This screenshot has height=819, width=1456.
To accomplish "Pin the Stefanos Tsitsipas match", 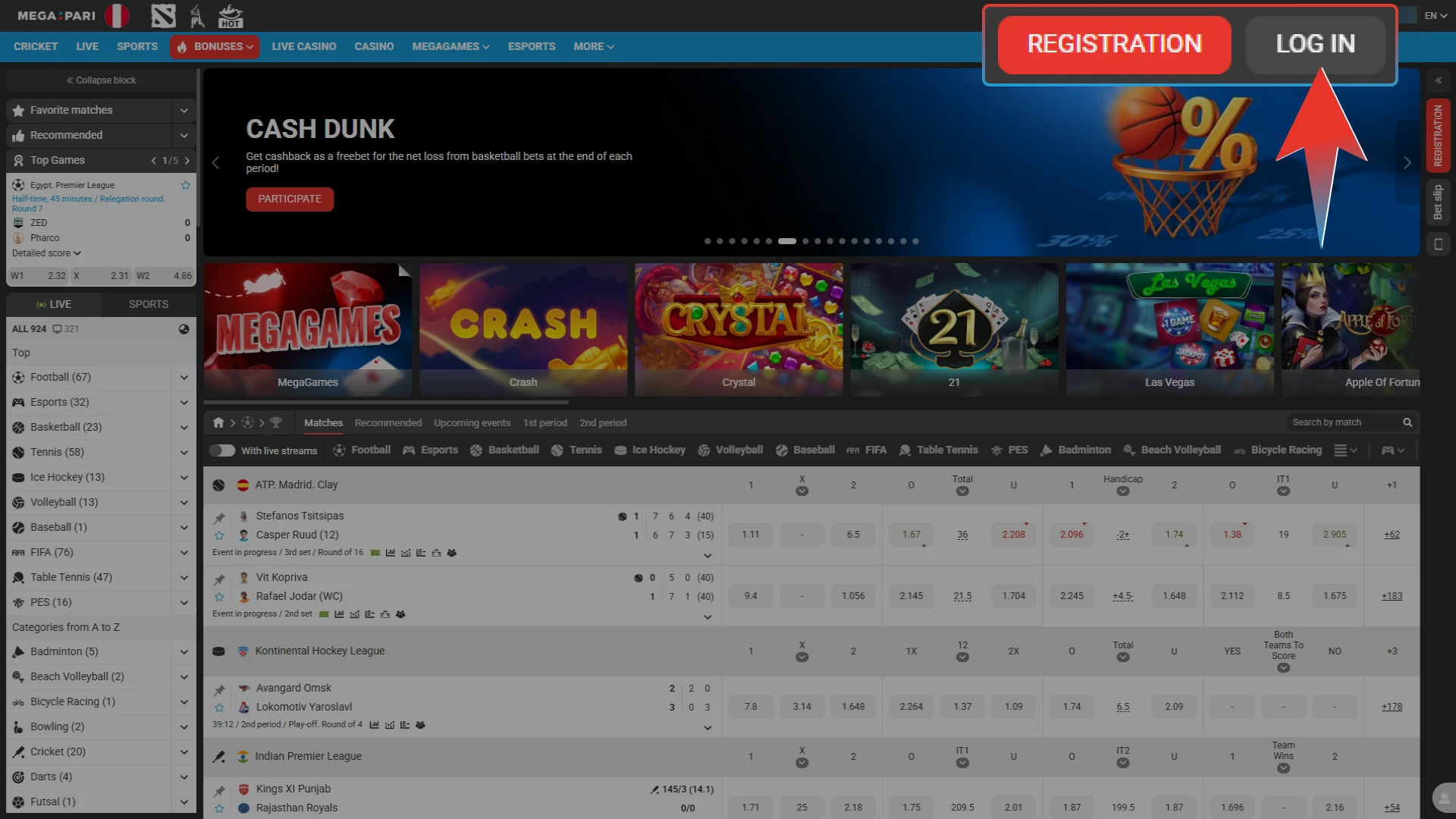I will pyautogui.click(x=219, y=518).
